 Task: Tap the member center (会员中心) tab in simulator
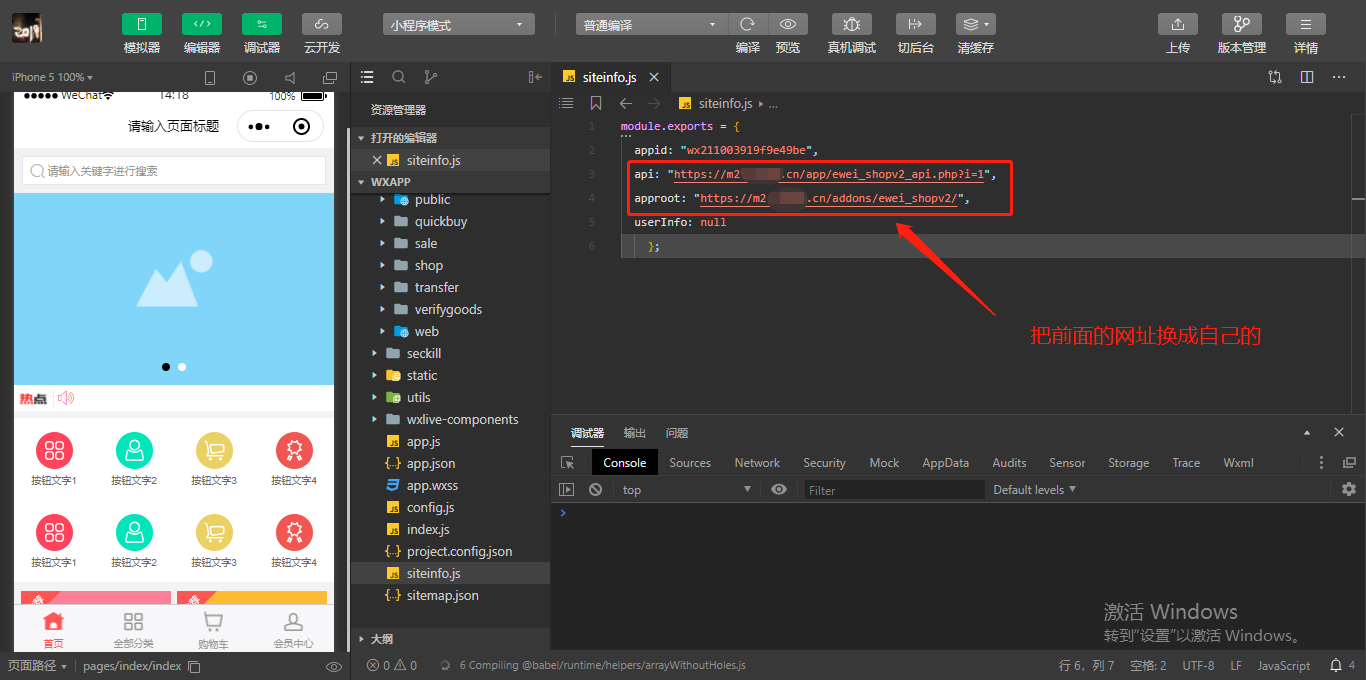[293, 630]
